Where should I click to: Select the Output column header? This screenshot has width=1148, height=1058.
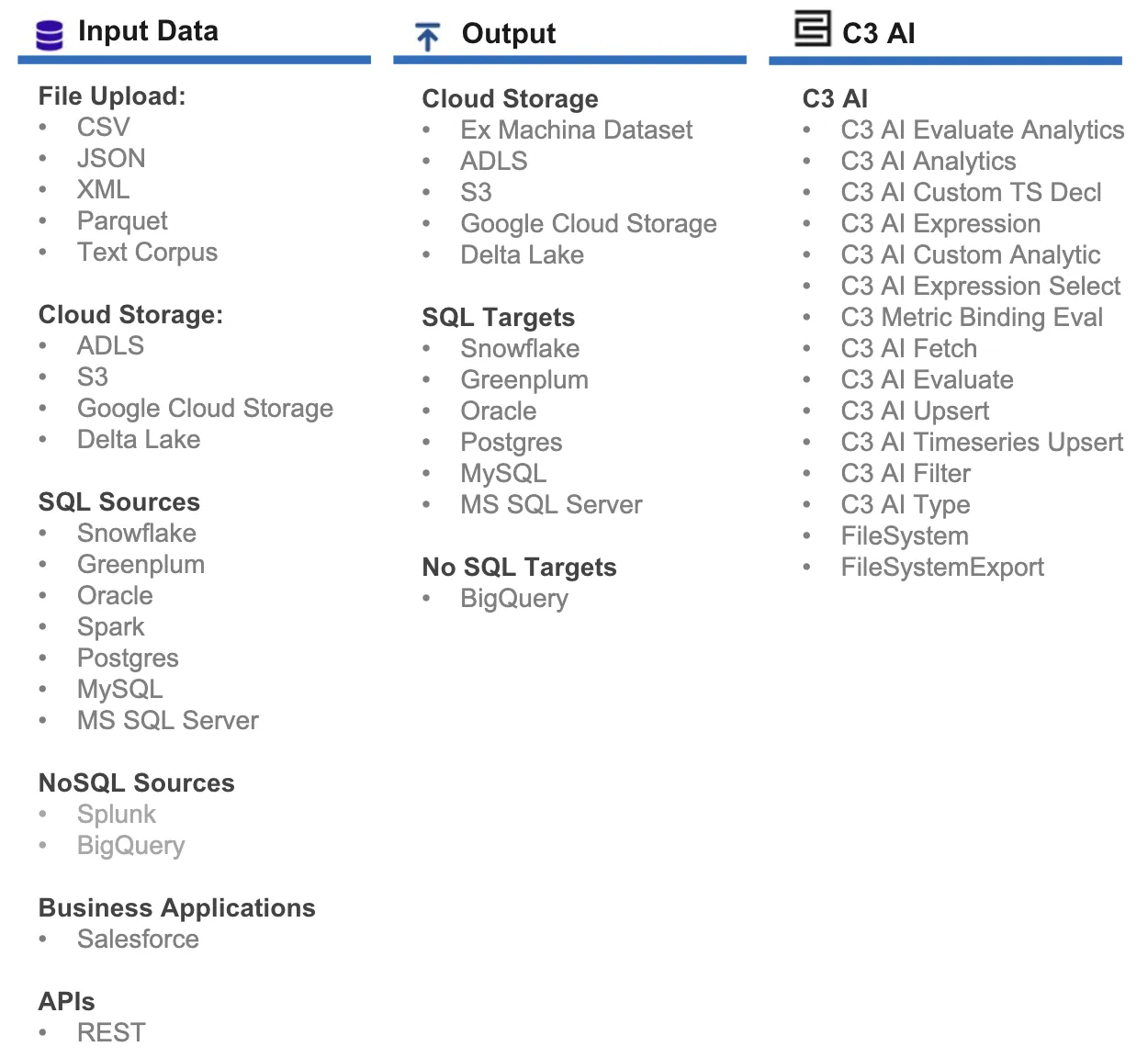pos(508,34)
